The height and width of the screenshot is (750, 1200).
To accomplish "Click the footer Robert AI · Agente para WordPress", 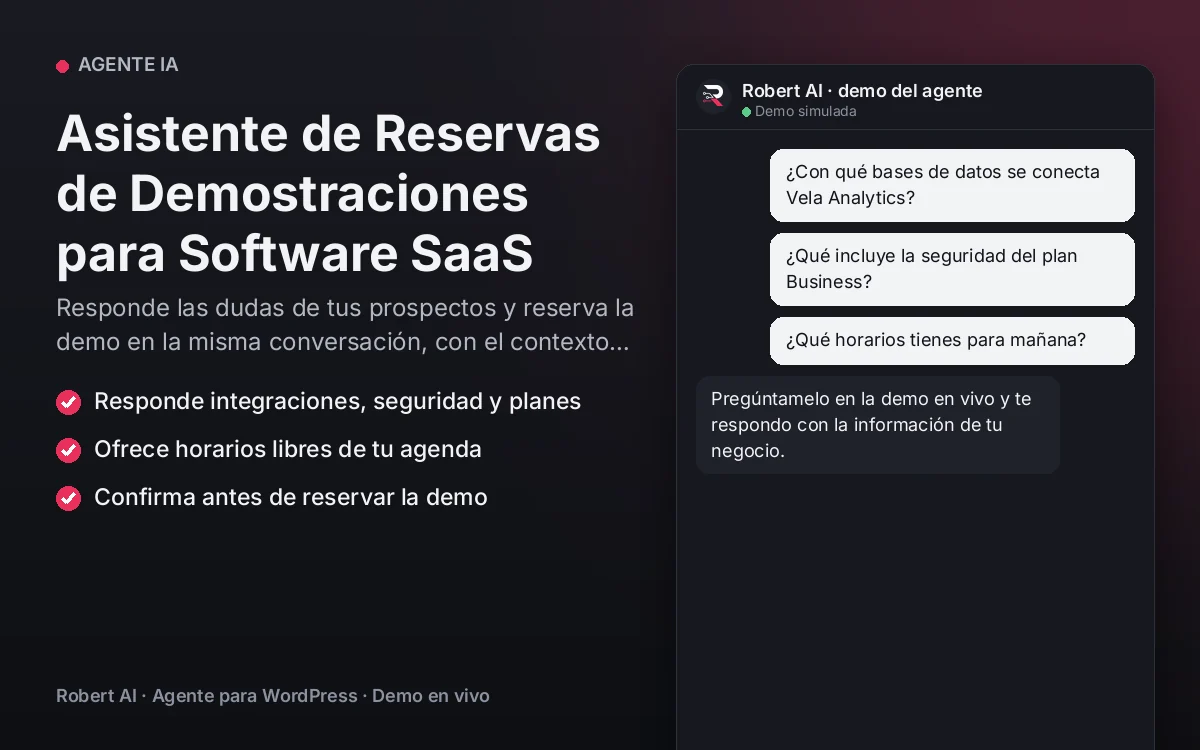I will (x=273, y=696).
